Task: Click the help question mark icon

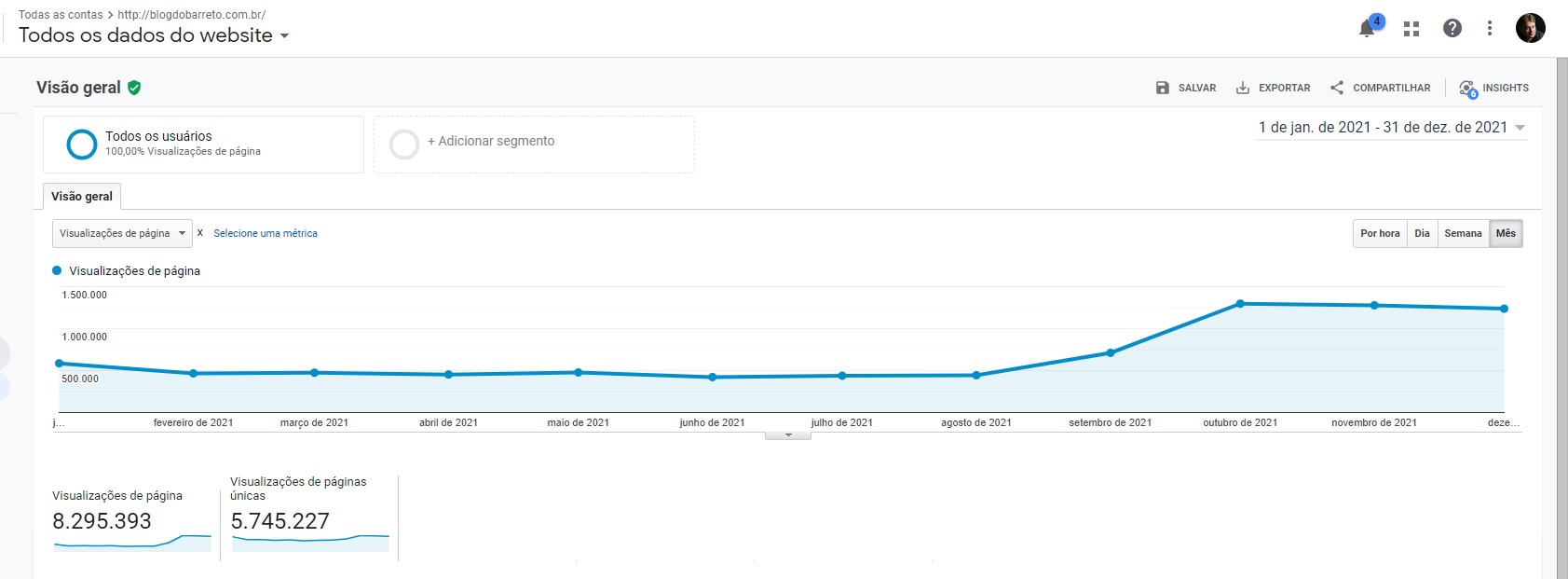Action: [x=1452, y=28]
